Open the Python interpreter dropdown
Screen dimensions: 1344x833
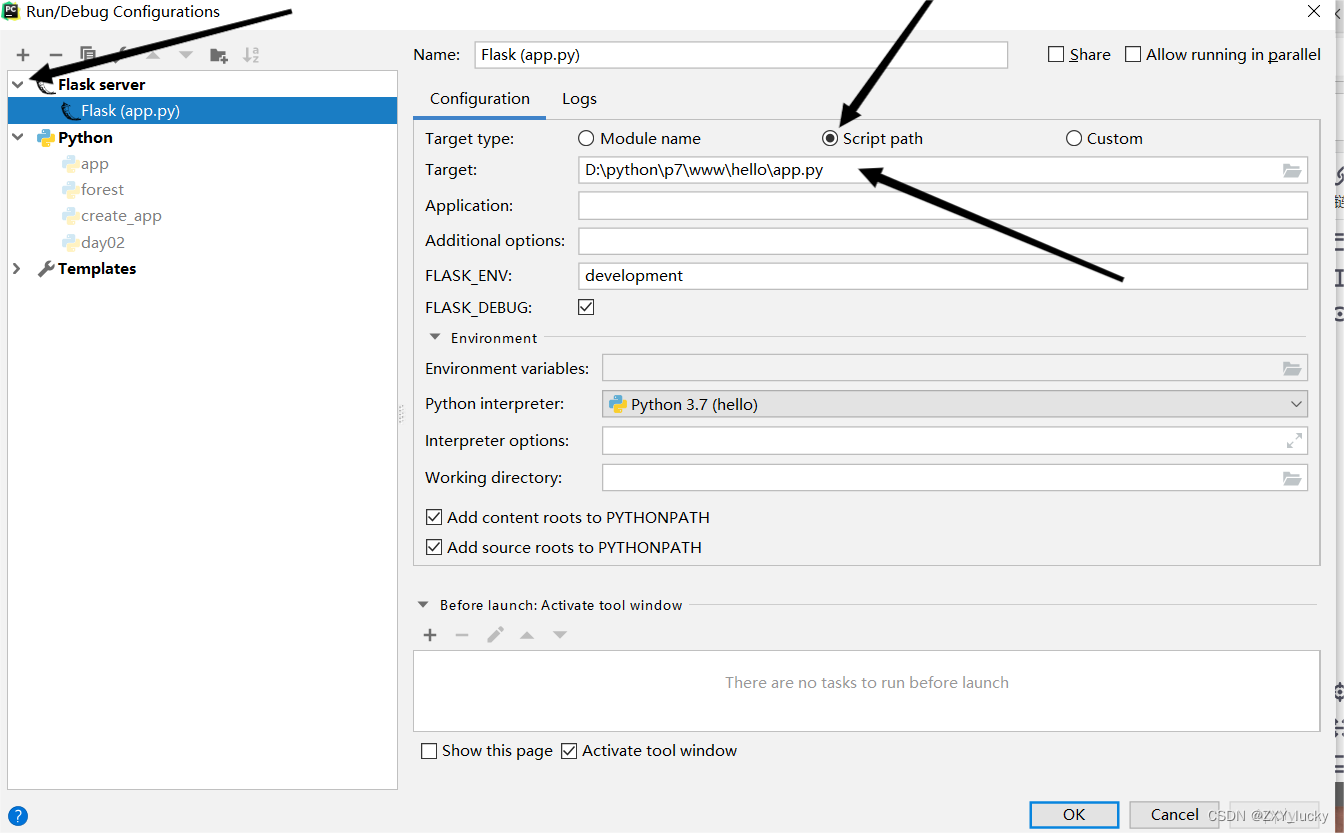pos(955,404)
